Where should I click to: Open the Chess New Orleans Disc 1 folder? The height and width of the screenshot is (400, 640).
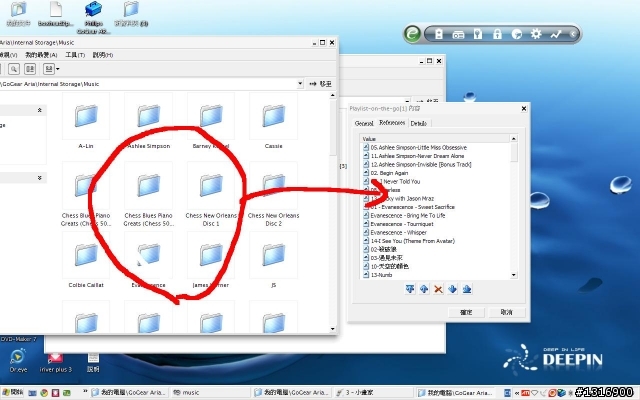pos(211,194)
